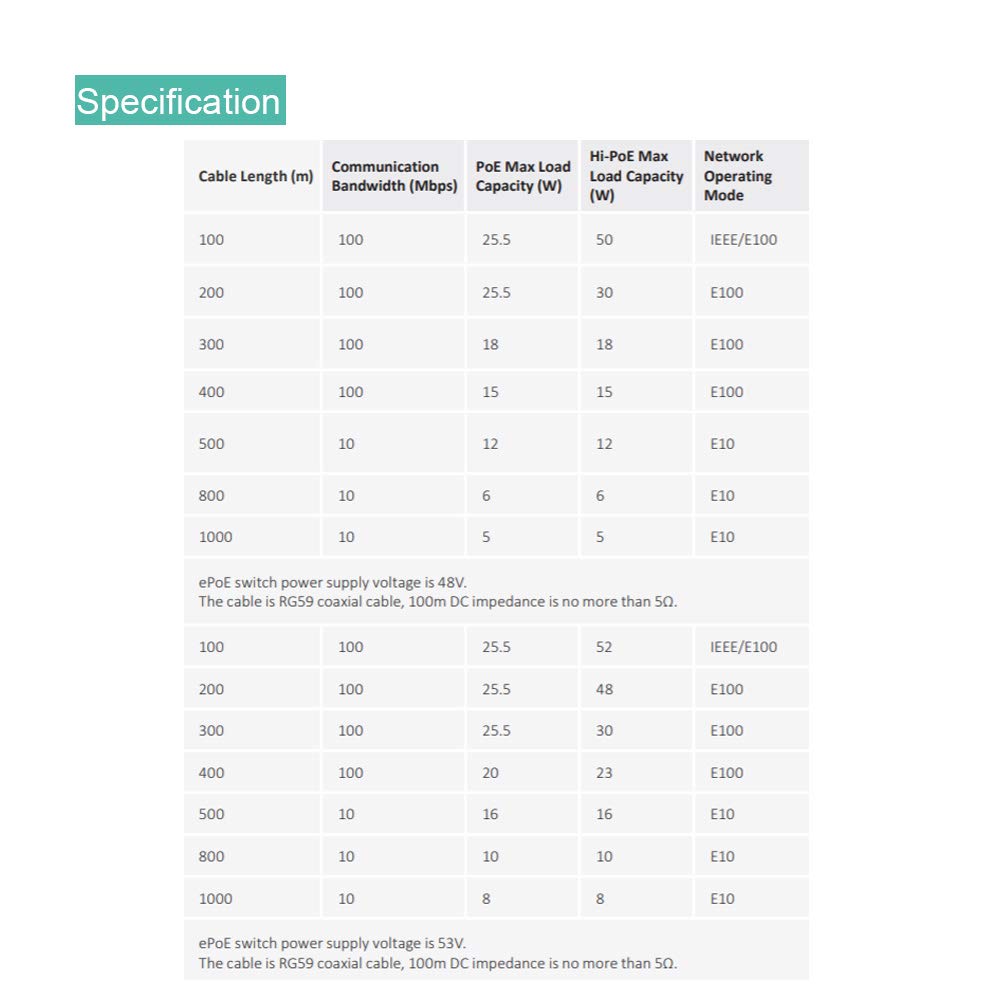Click the Hi-PoE Max Load Capacity header
1000x1000 pixels.
click(x=636, y=175)
